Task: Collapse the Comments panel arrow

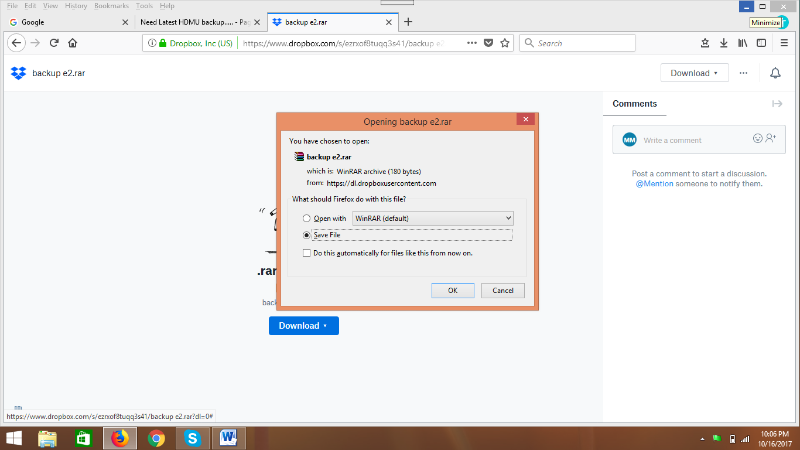Action: click(x=776, y=104)
